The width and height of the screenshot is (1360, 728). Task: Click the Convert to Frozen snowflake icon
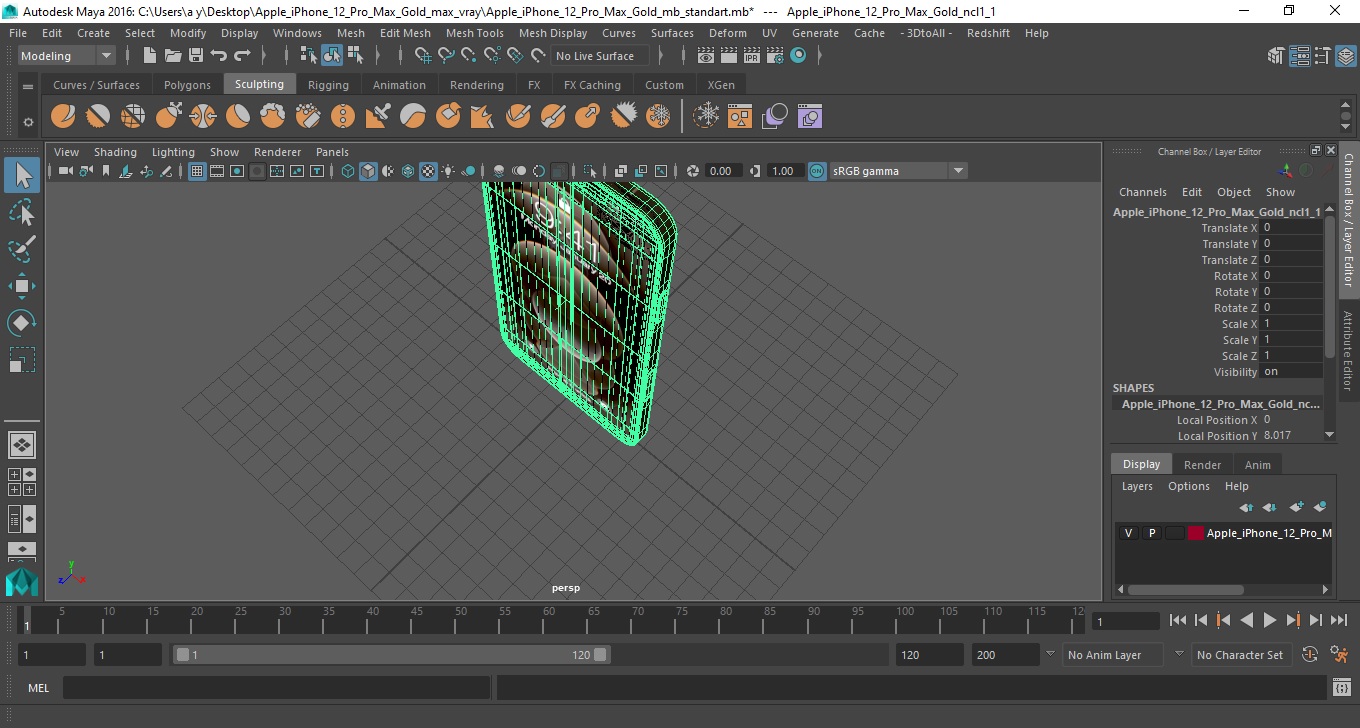(707, 117)
